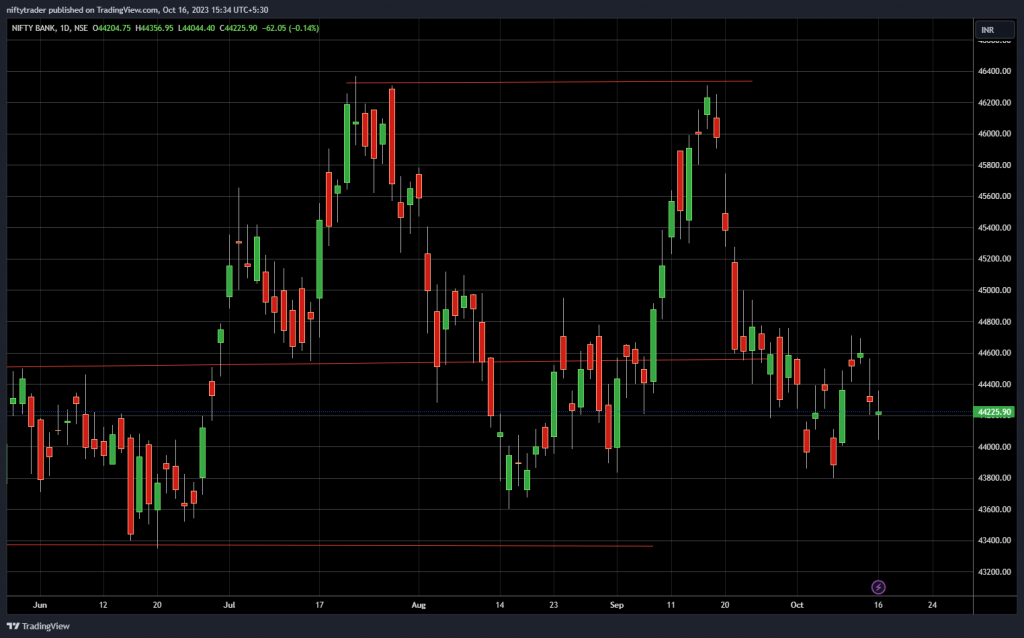Open the TradingView logo at the bottom left

pyautogui.click(x=38, y=626)
